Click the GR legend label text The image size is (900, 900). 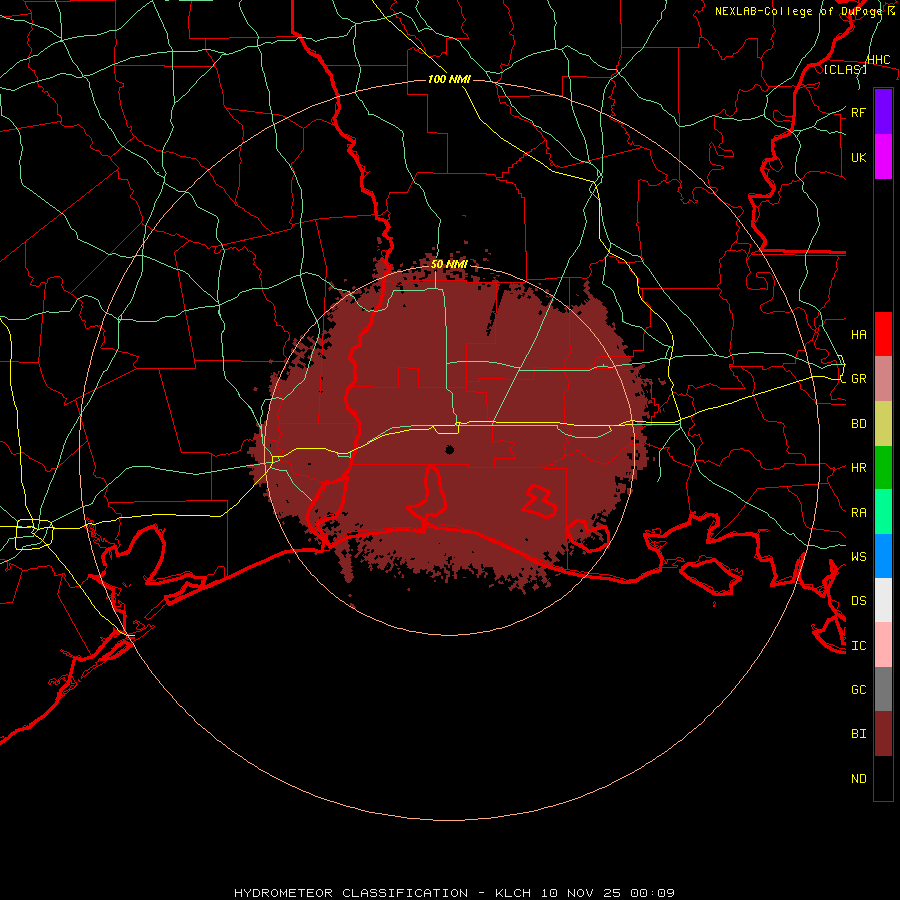[x=859, y=379]
